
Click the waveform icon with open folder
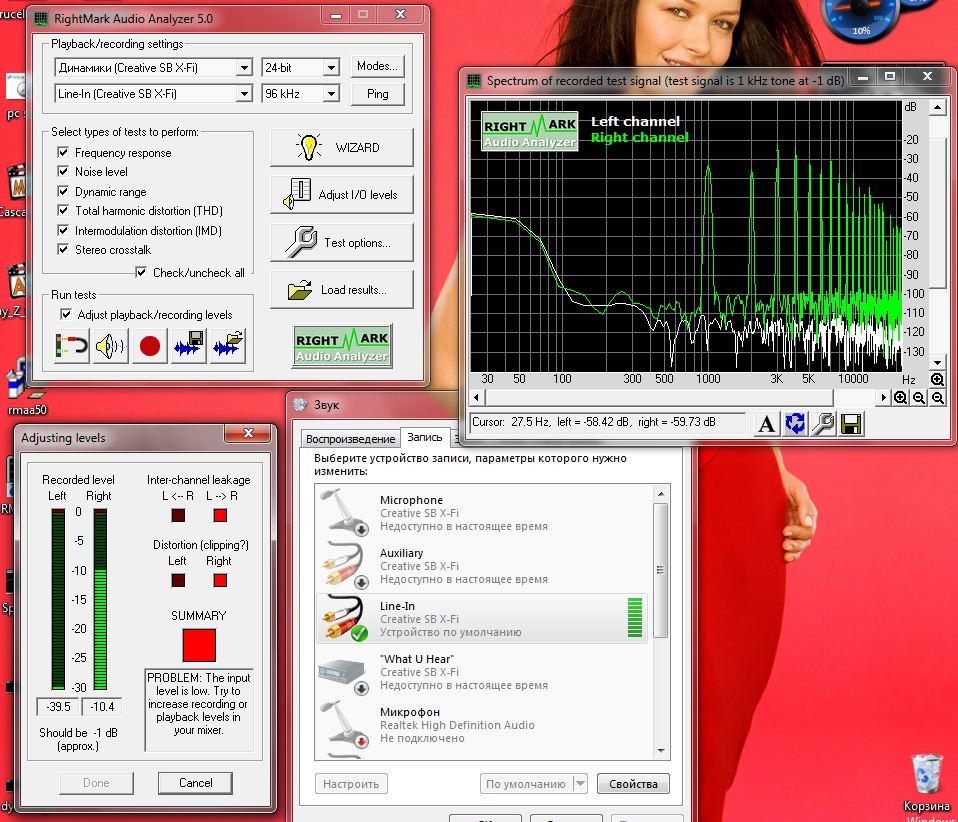coord(228,347)
